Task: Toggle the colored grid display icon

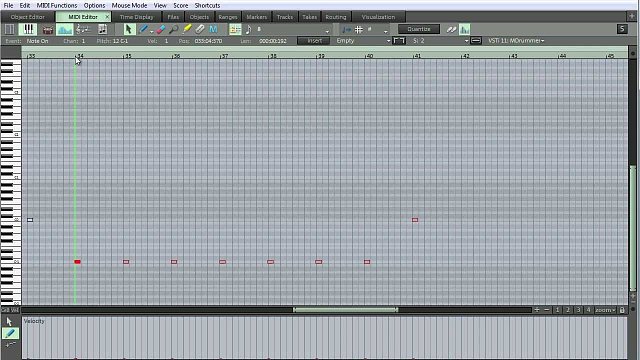Action: 235,29
